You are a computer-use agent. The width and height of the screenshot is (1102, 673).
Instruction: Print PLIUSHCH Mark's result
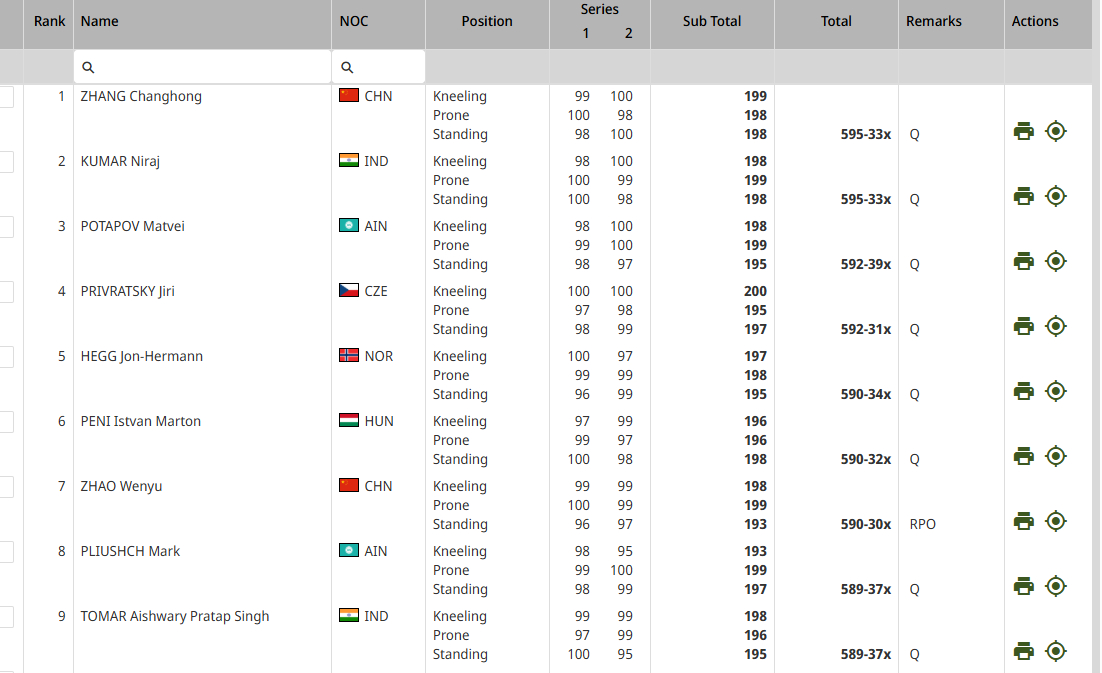[1023, 586]
